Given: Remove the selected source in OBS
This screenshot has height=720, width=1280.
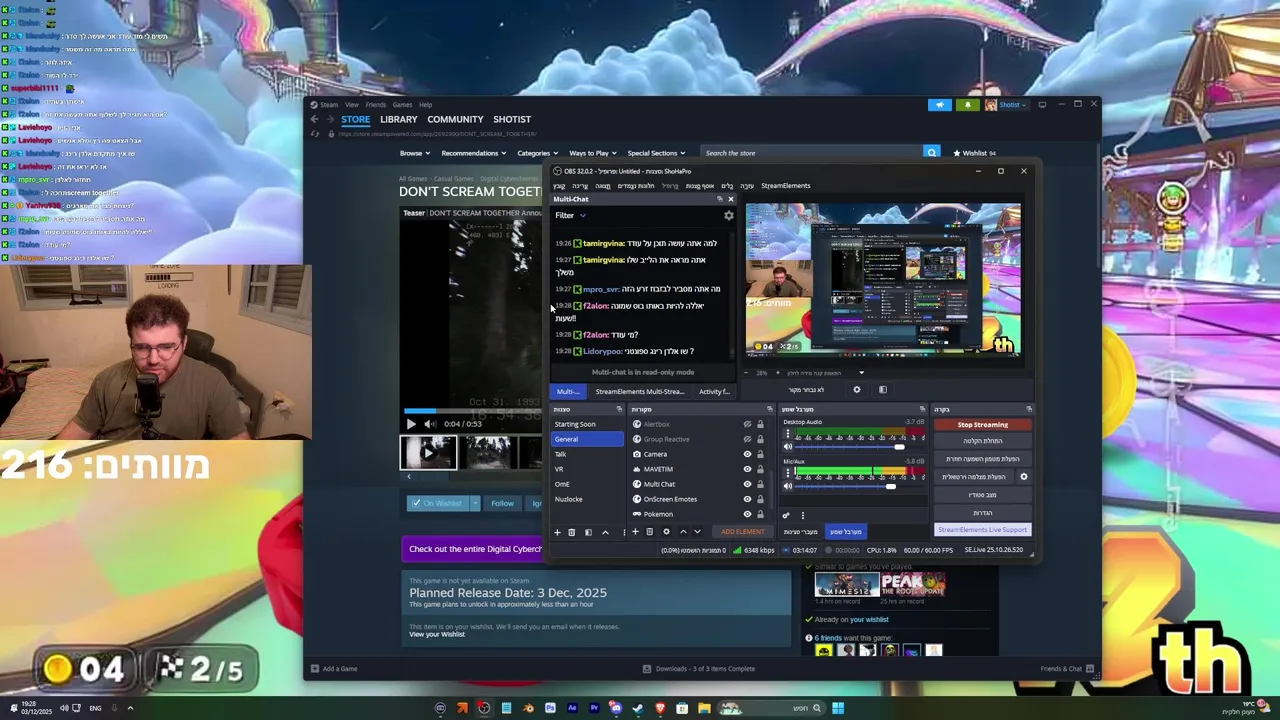Looking at the screenshot, I should [x=649, y=532].
